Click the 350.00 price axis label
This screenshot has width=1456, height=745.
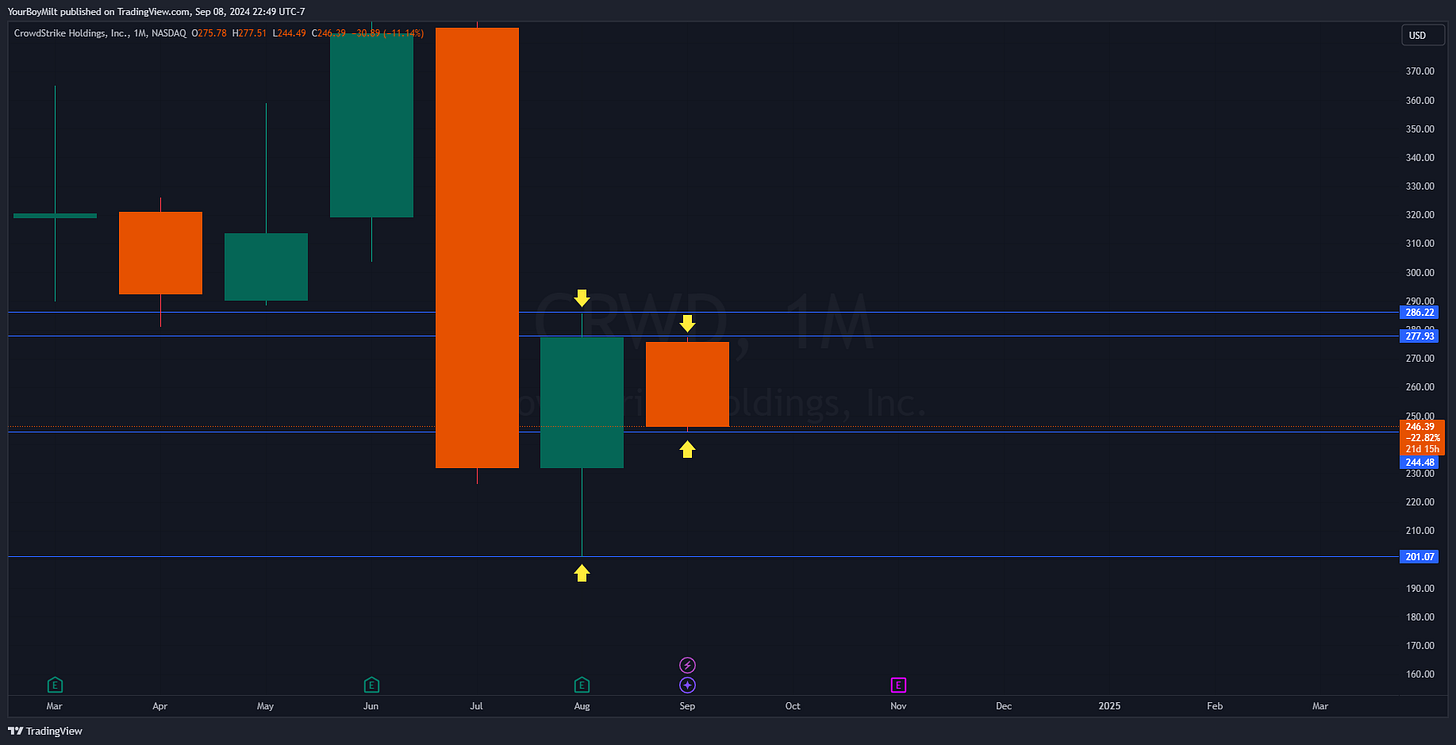[x=1421, y=129]
